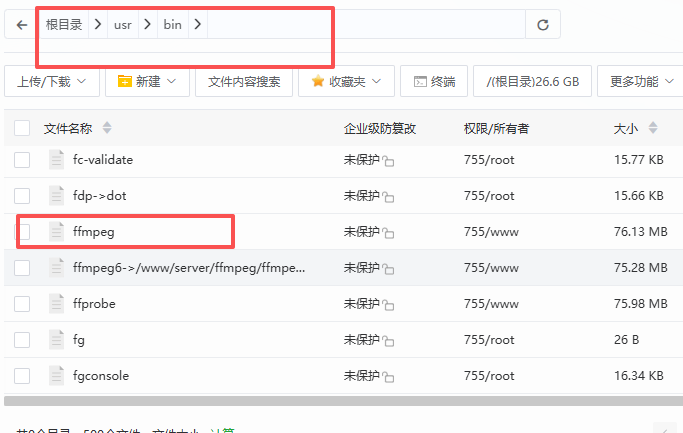
Task: Open the 更多功能 dropdown
Action: coord(641,81)
